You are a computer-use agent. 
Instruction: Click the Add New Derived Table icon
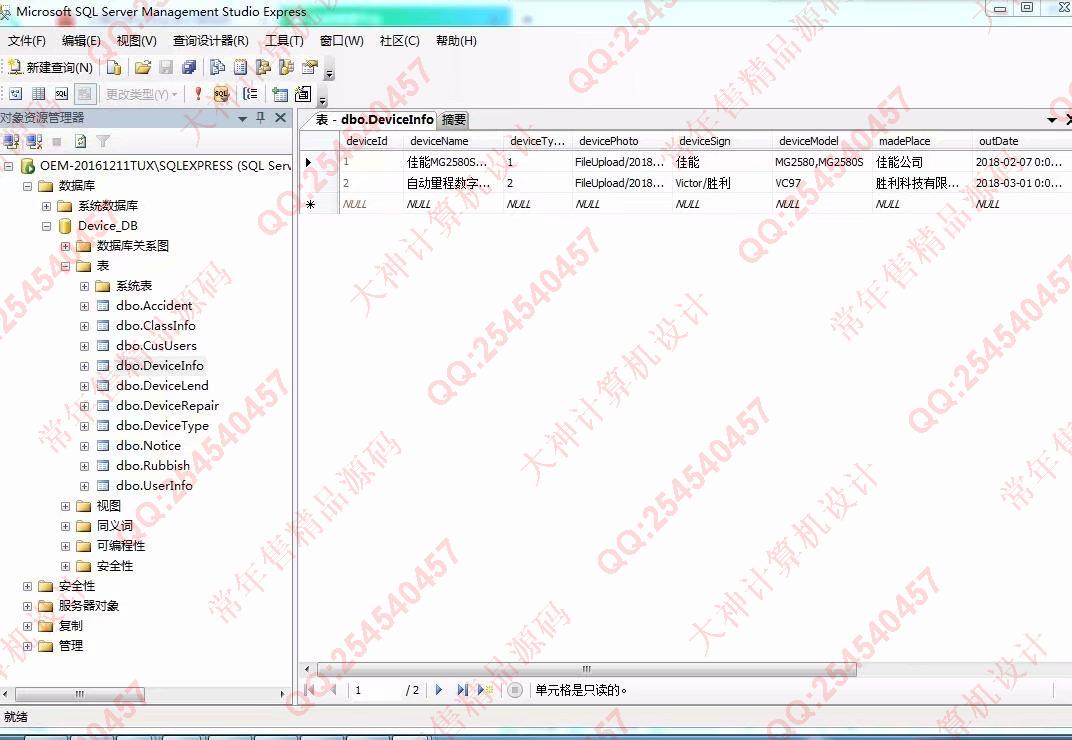(303, 94)
